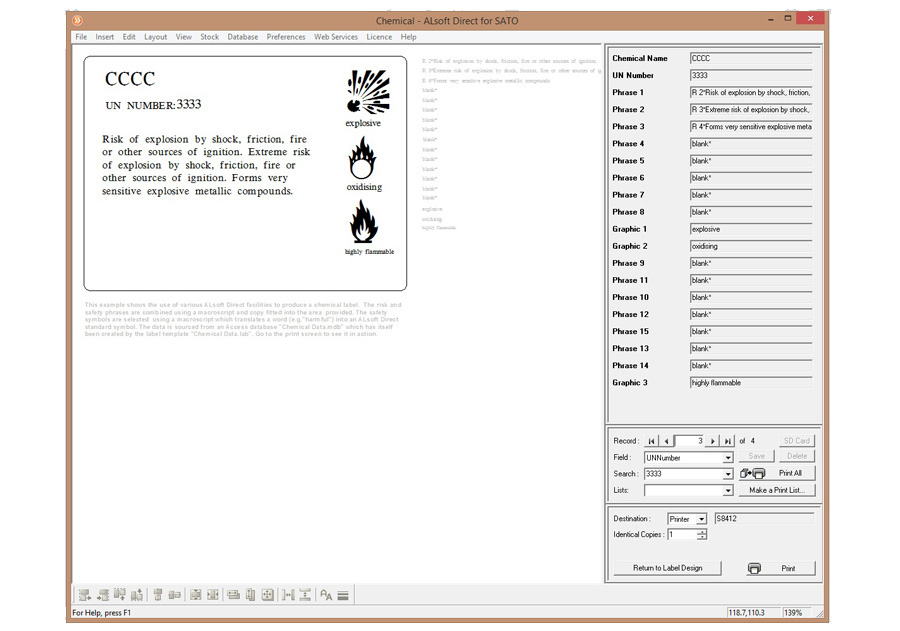Increase Identical Copies with up arrow
Viewport: 900px width, 631px height.
tap(702, 531)
